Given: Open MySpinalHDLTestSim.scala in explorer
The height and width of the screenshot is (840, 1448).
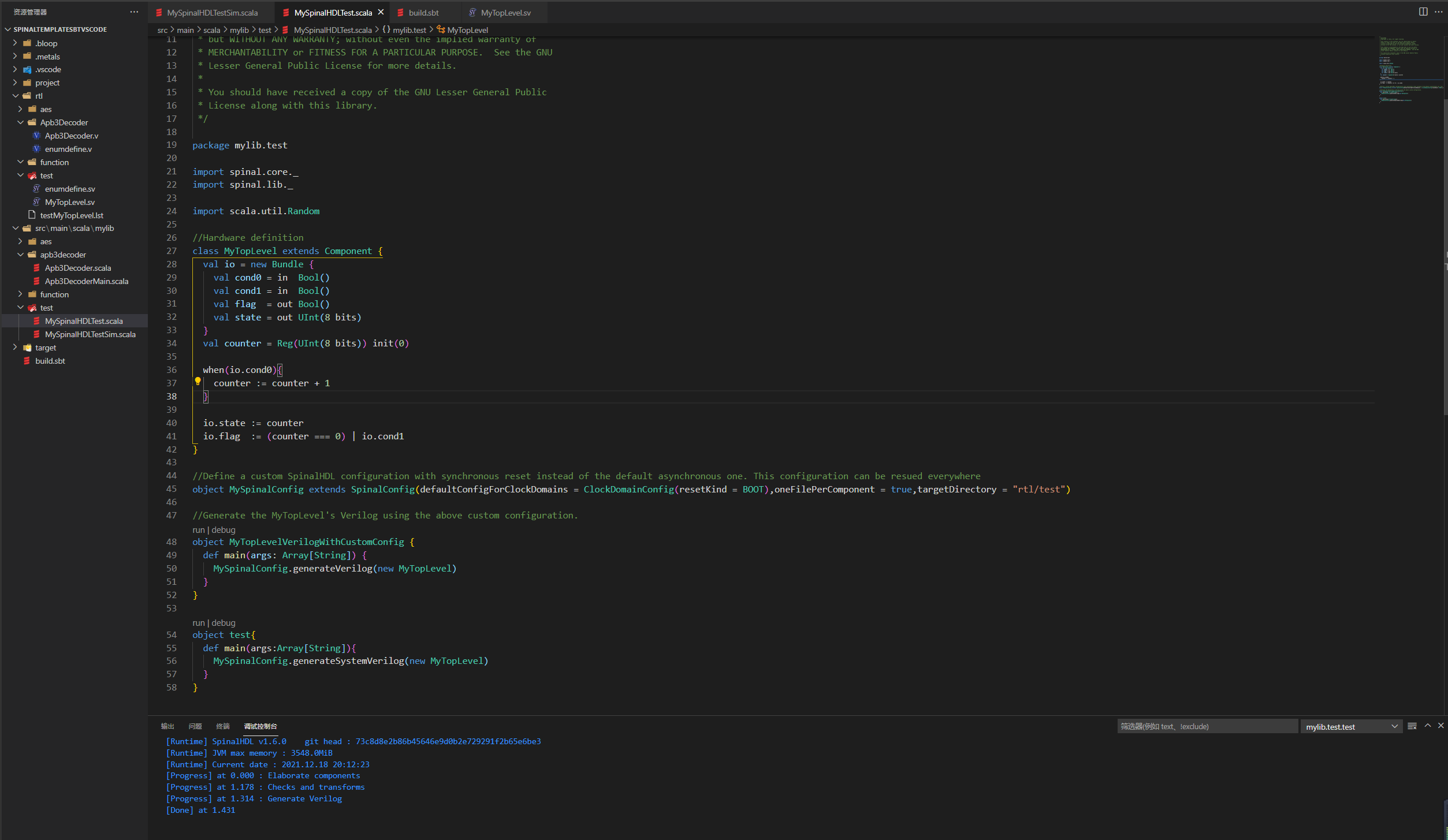Looking at the screenshot, I should click(90, 334).
